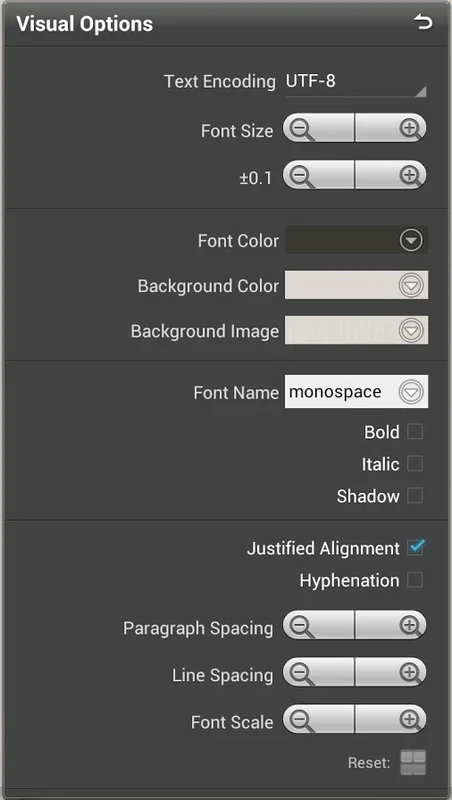452x800 pixels.
Task: Decrease Font Size with the minus magnifier
Action: [318, 128]
